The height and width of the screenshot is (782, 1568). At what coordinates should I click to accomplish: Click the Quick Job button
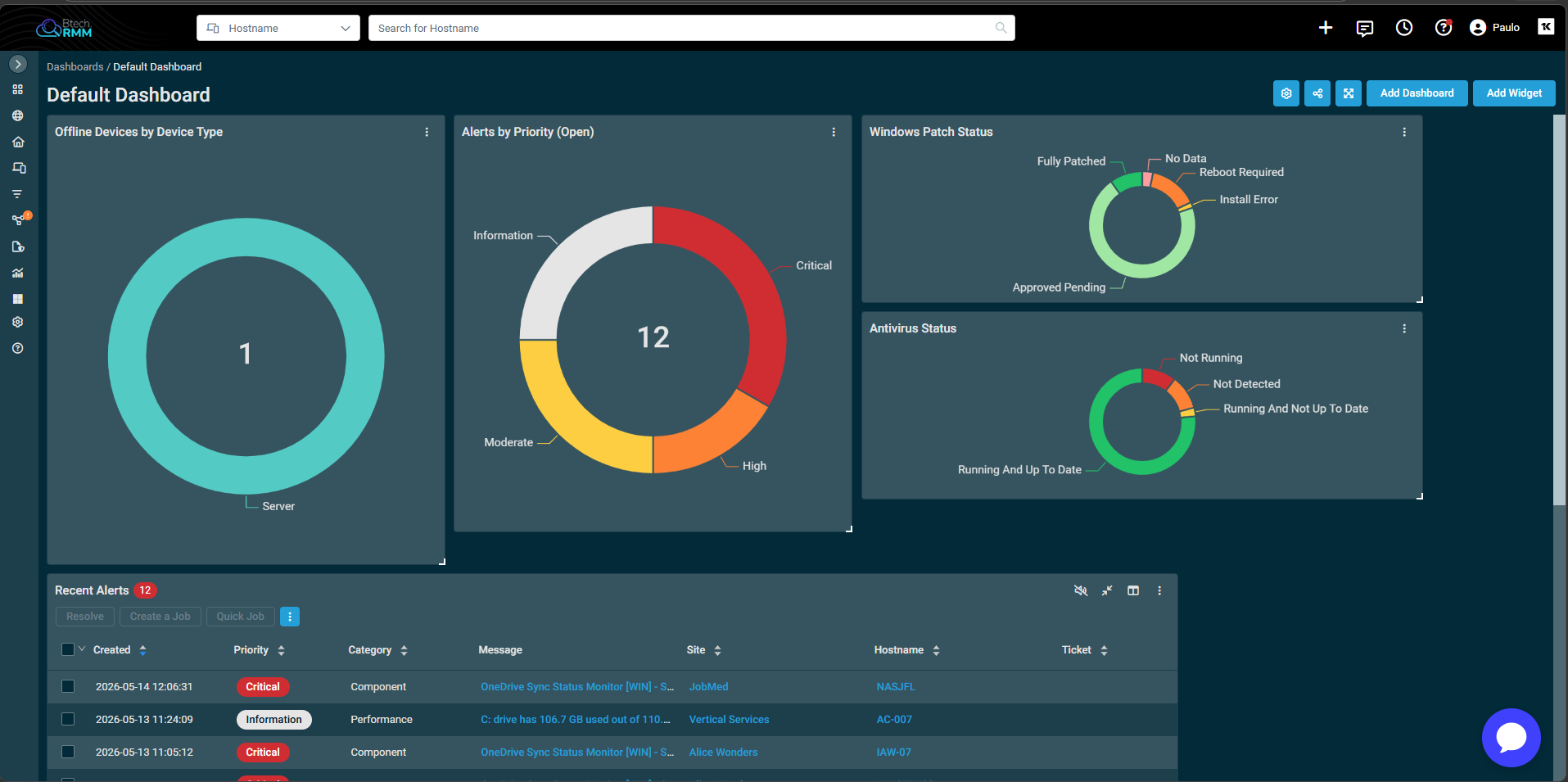pos(240,617)
